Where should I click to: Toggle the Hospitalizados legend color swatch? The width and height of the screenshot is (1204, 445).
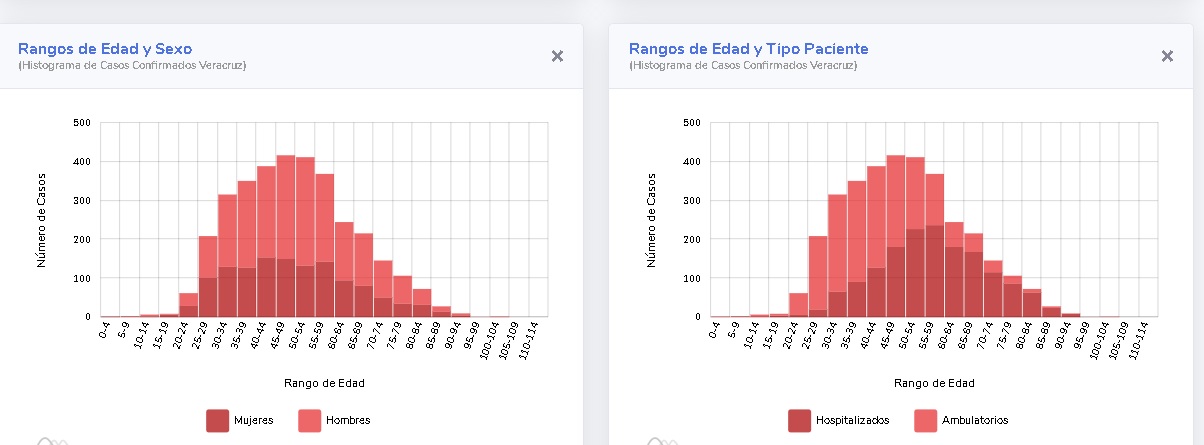tap(799, 420)
